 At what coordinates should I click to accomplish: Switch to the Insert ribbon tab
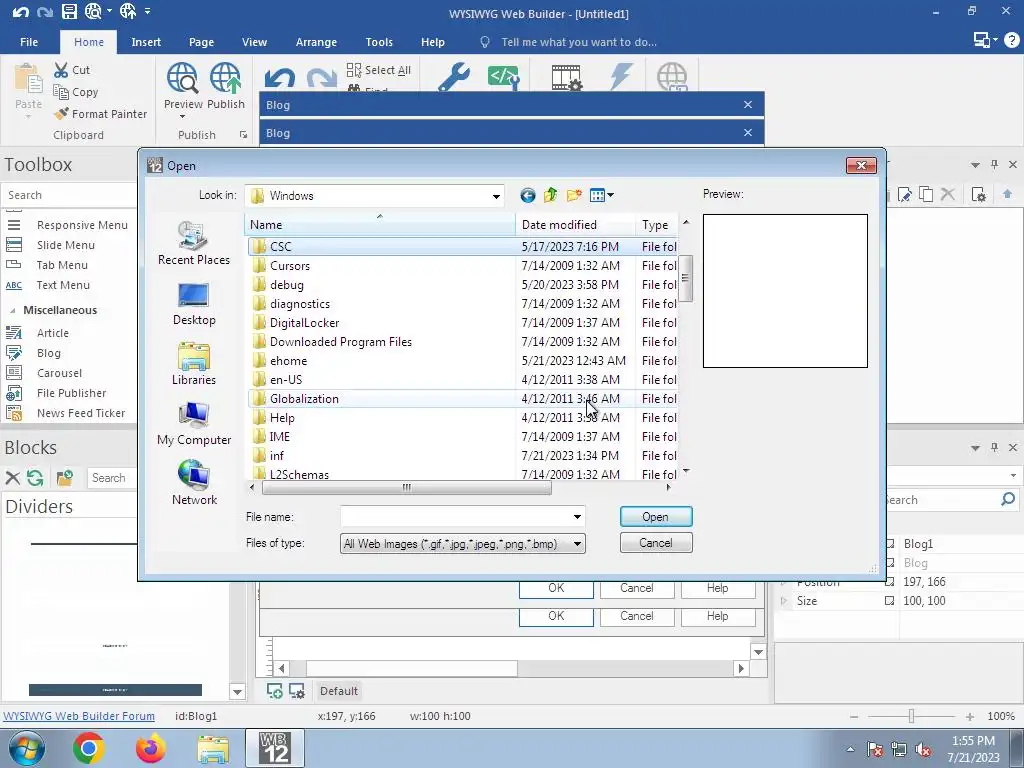[146, 42]
